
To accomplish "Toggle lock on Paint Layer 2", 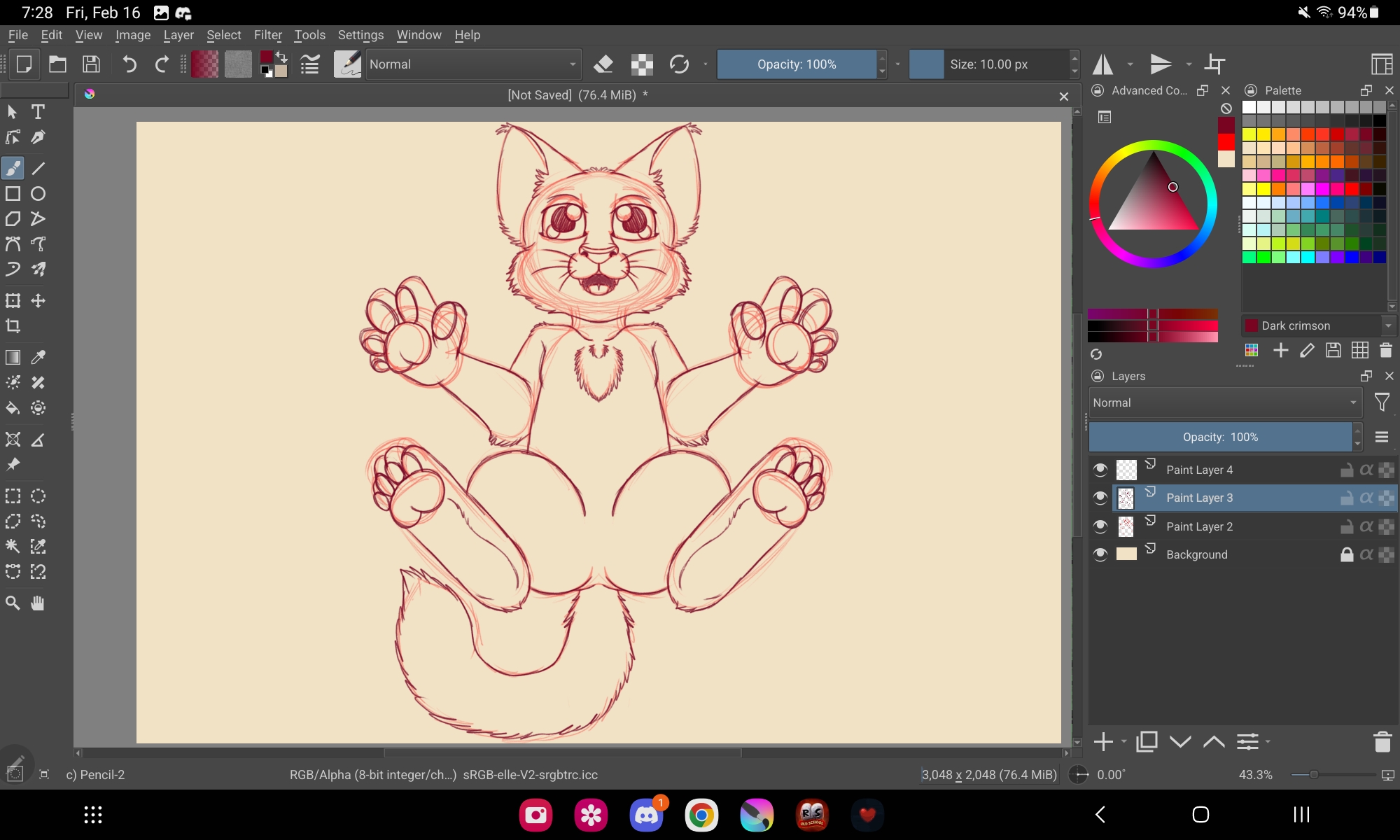I will click(1346, 526).
